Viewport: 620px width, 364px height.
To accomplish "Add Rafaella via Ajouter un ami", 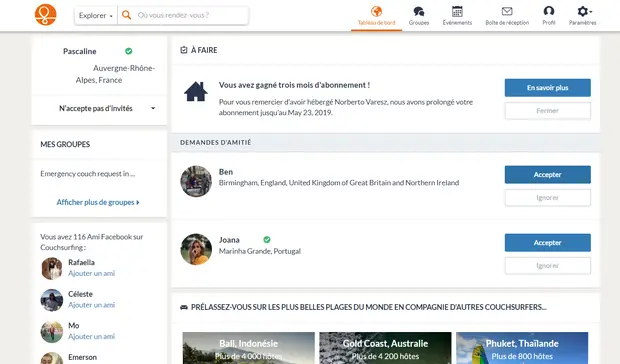I will 91,273.
